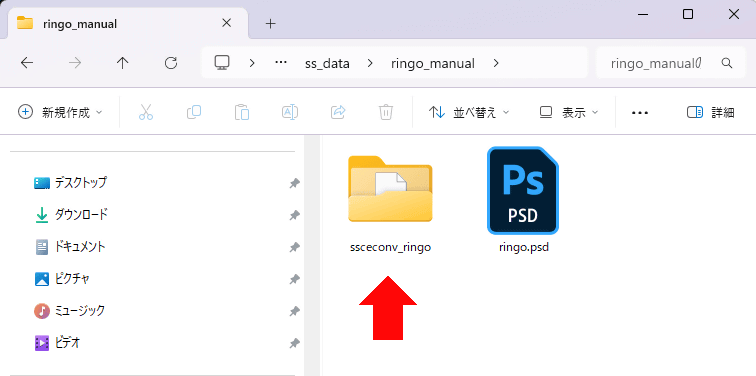Switch to the ringo_manual tab
The image size is (756, 376).
[x=128, y=23]
